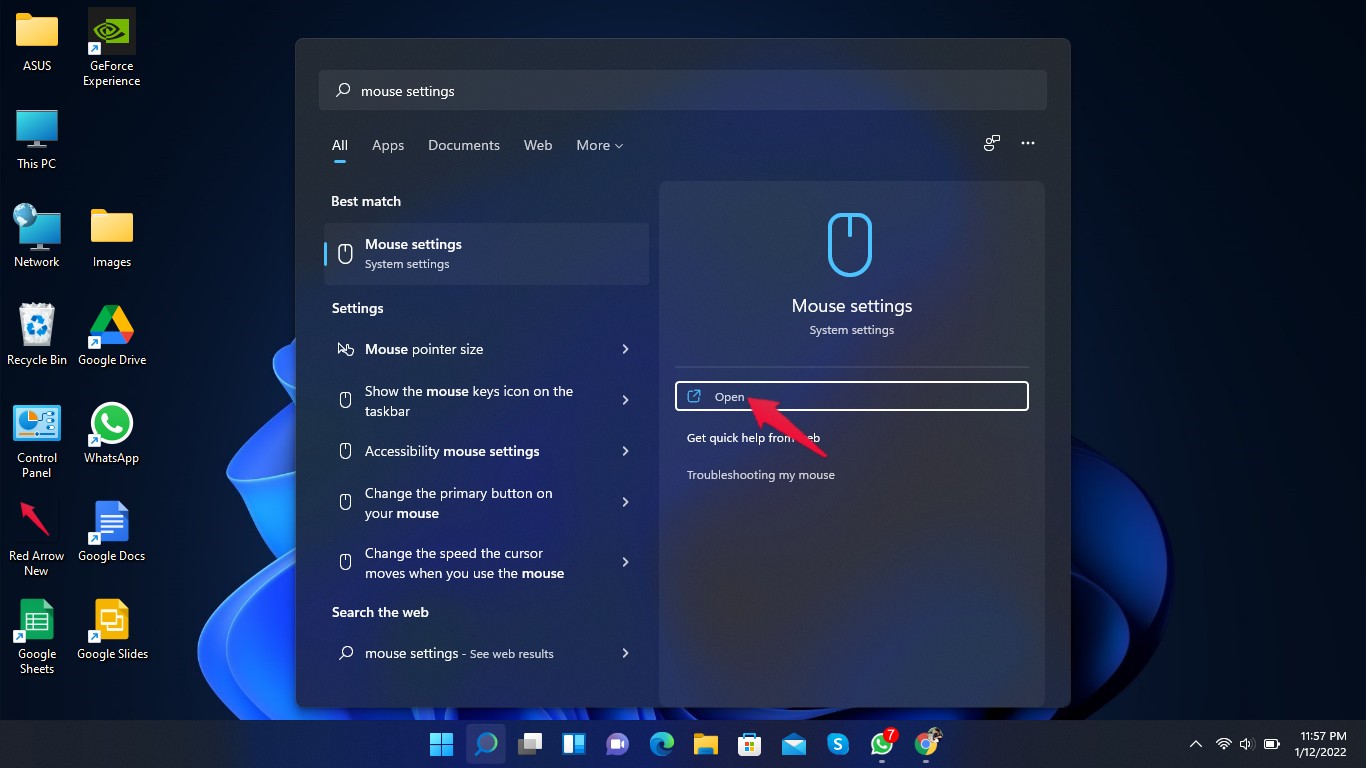Expand the More filter dropdown

600,145
